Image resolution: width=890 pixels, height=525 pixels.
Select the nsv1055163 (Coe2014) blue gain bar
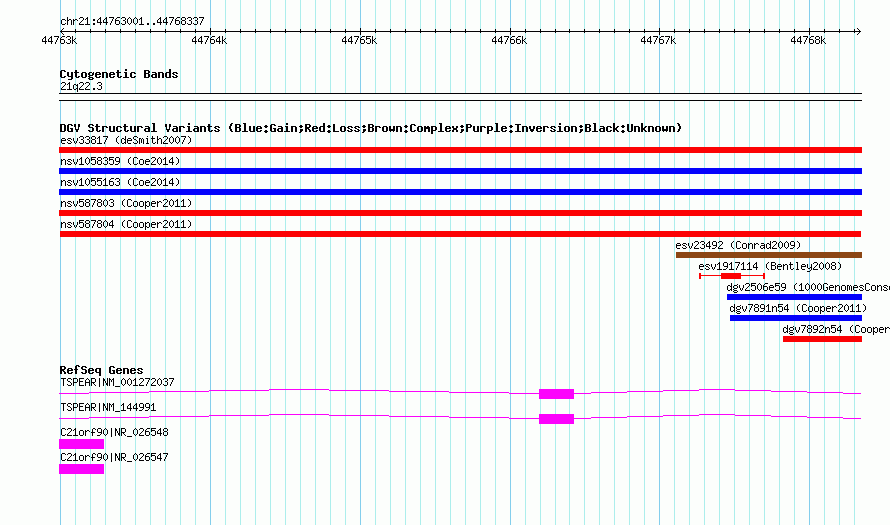point(460,192)
